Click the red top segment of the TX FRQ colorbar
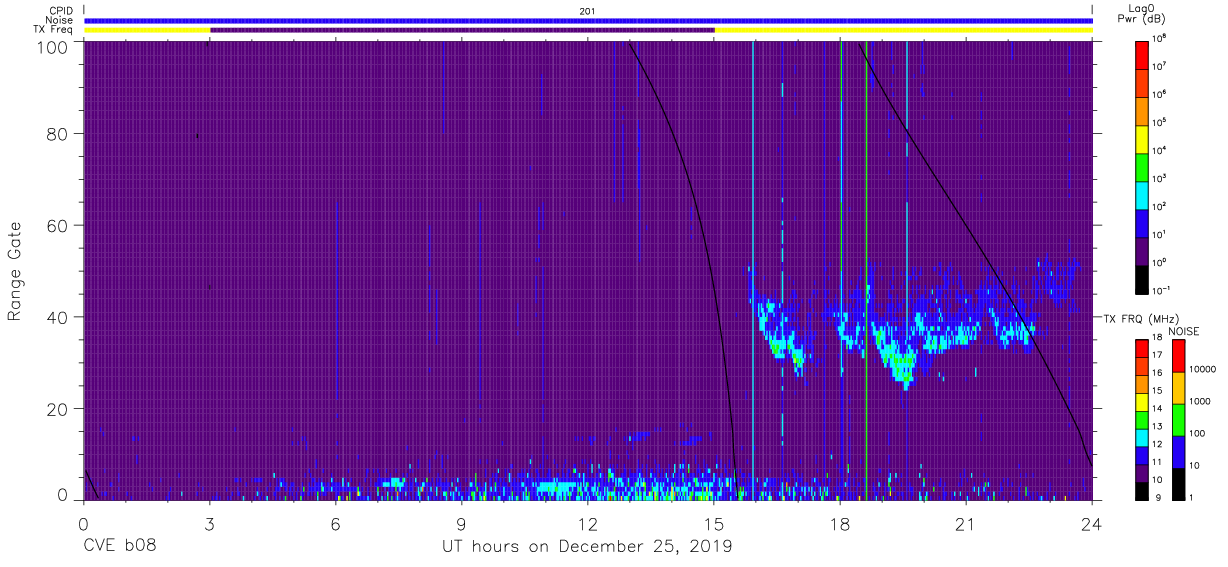 tap(1141, 349)
